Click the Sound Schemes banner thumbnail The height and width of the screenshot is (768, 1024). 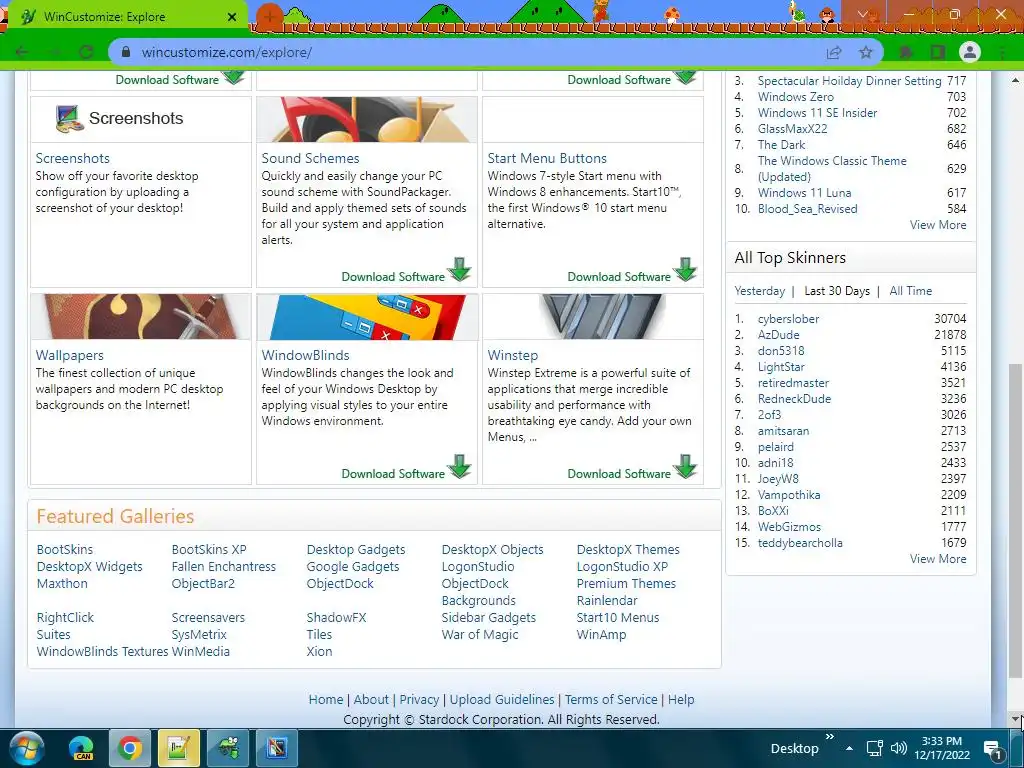tap(367, 120)
